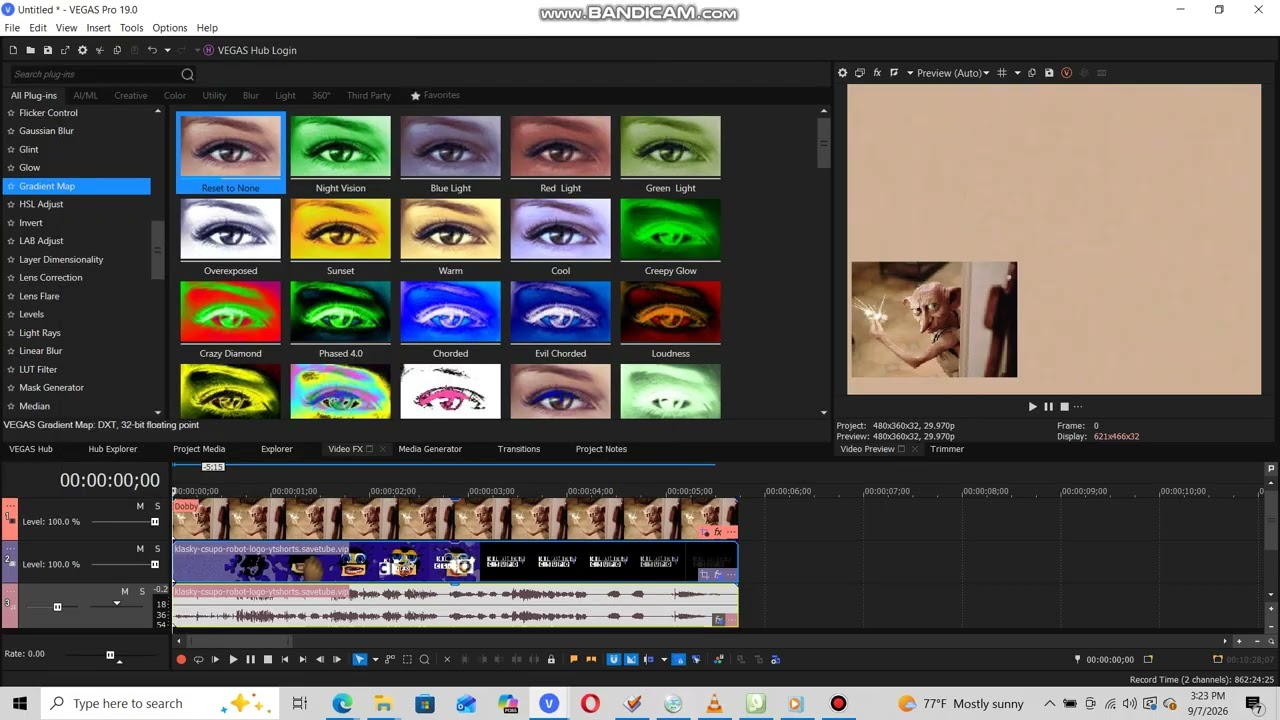
Task: Save a preview snapshot to file
Action: (1049, 73)
